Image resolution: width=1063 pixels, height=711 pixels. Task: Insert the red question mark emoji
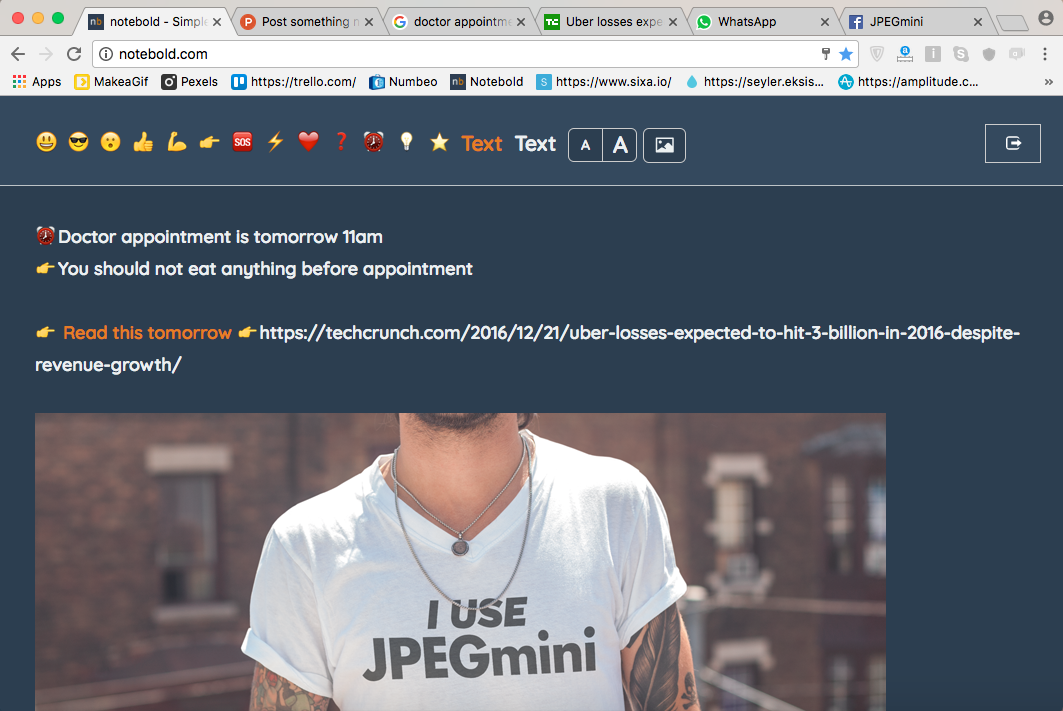(341, 142)
